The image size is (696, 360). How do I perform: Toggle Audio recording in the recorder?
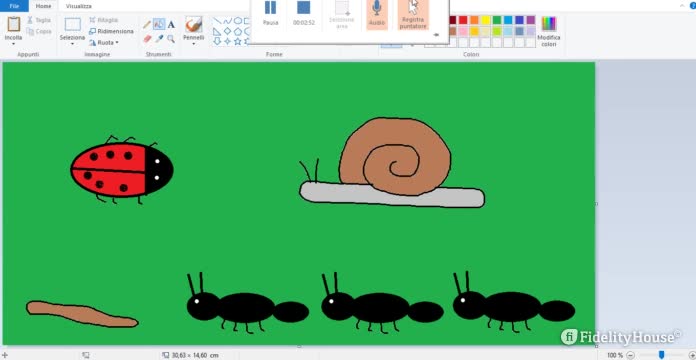pyautogui.click(x=377, y=14)
